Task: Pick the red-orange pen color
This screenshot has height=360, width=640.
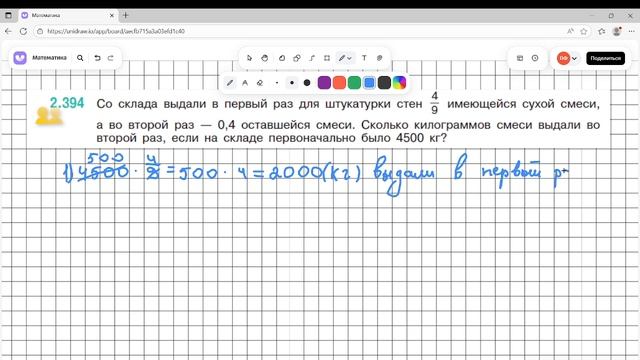Action: 339,83
